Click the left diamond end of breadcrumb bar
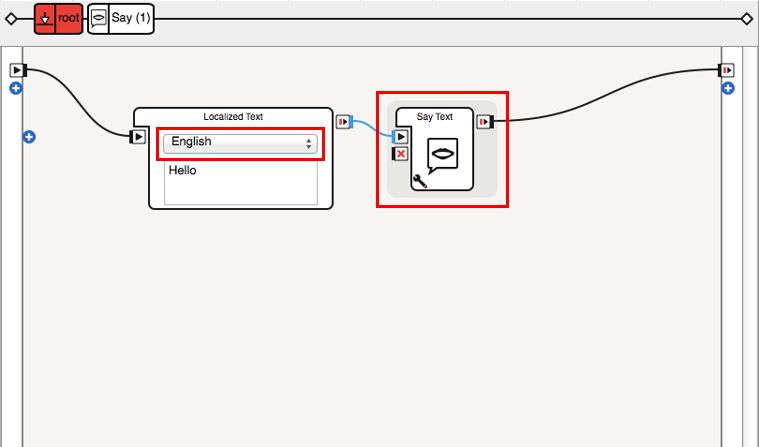Image resolution: width=759 pixels, height=447 pixels. tap(11, 19)
